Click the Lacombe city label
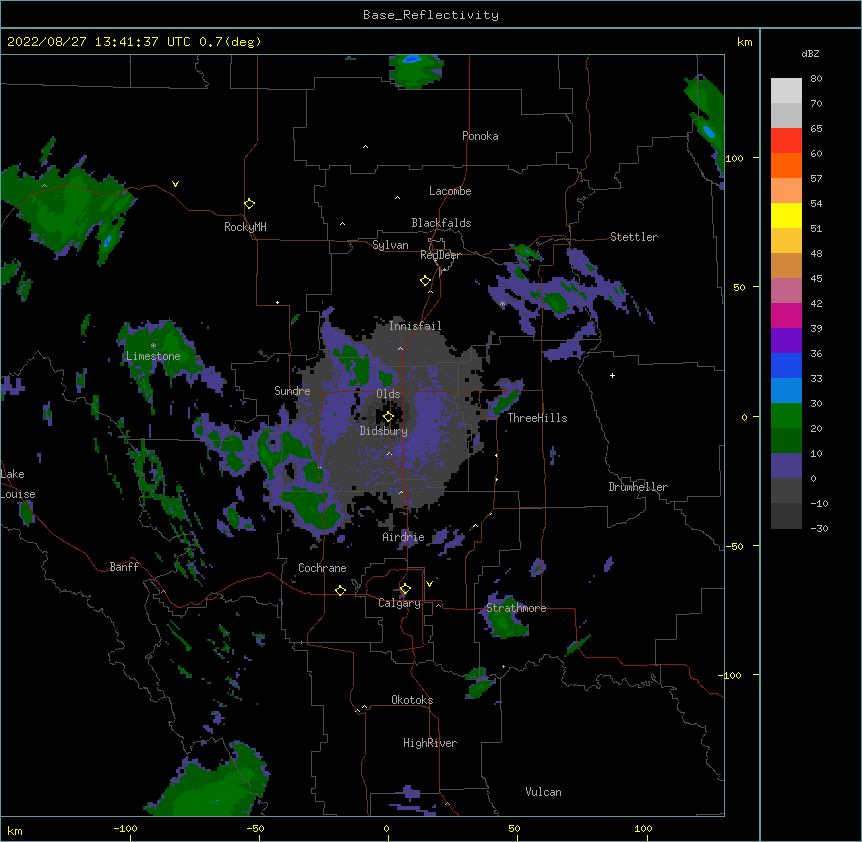Viewport: 862px width, 842px height. 450,191
